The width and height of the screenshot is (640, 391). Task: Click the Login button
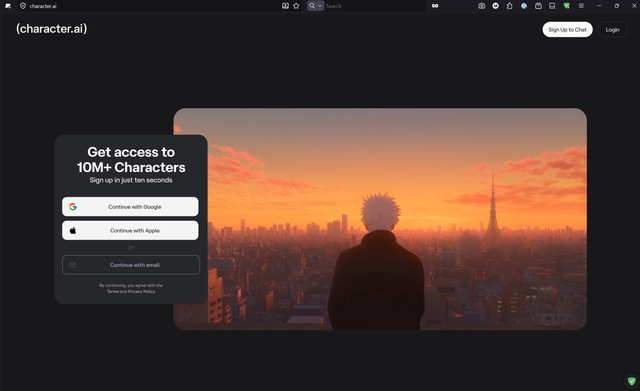point(612,29)
